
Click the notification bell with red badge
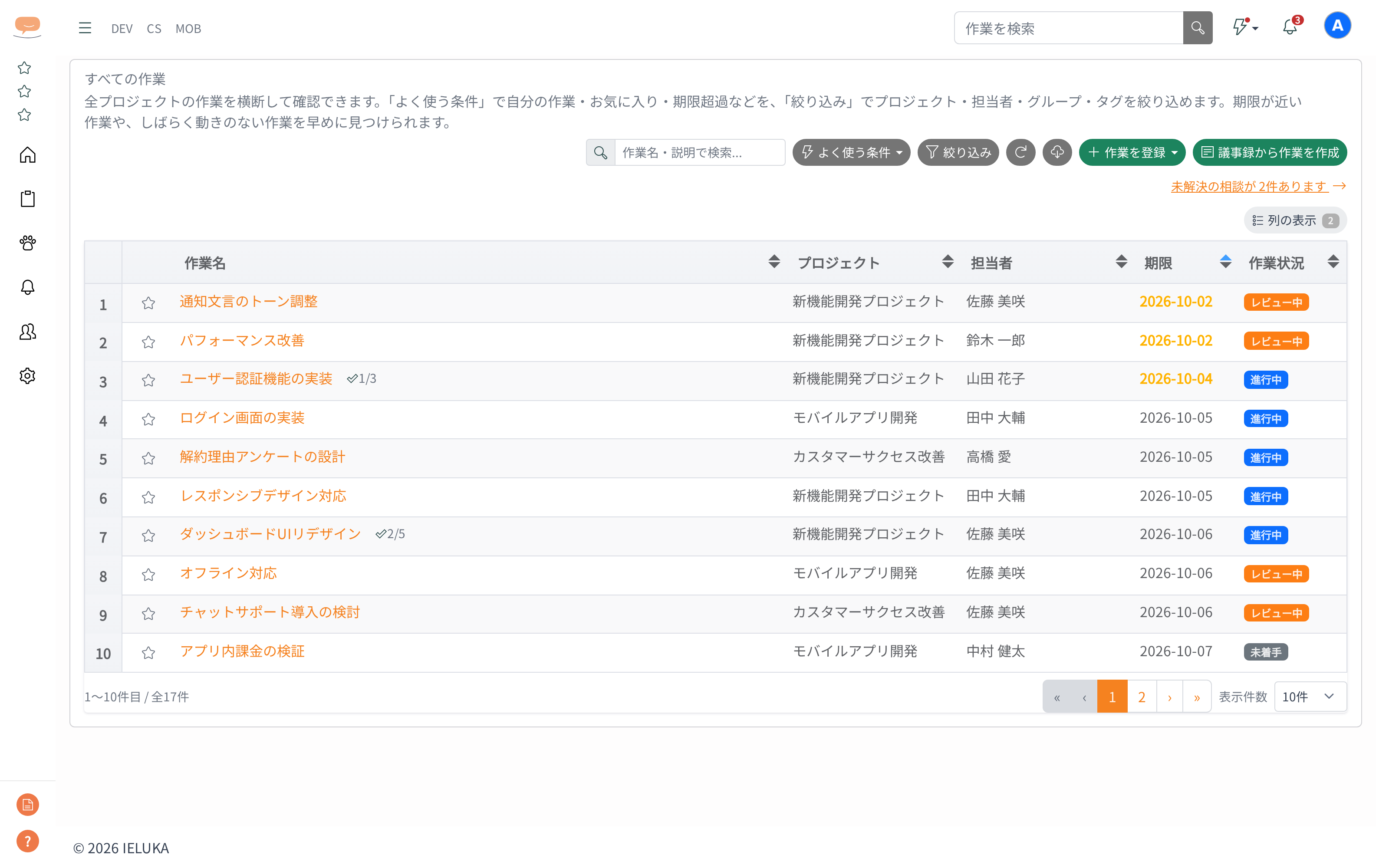click(x=1290, y=26)
